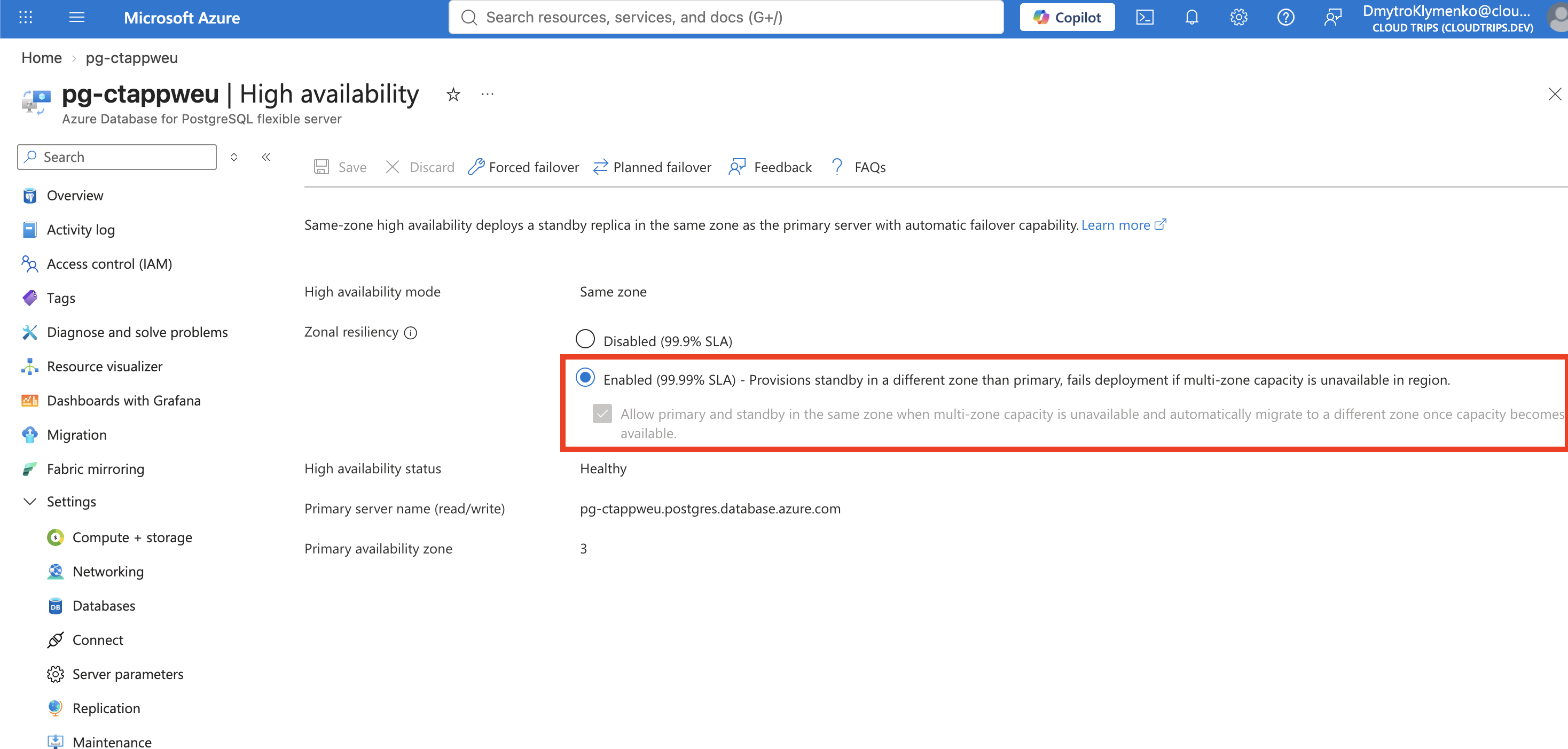
Task: Open Migration from the sidebar
Action: coord(77,435)
